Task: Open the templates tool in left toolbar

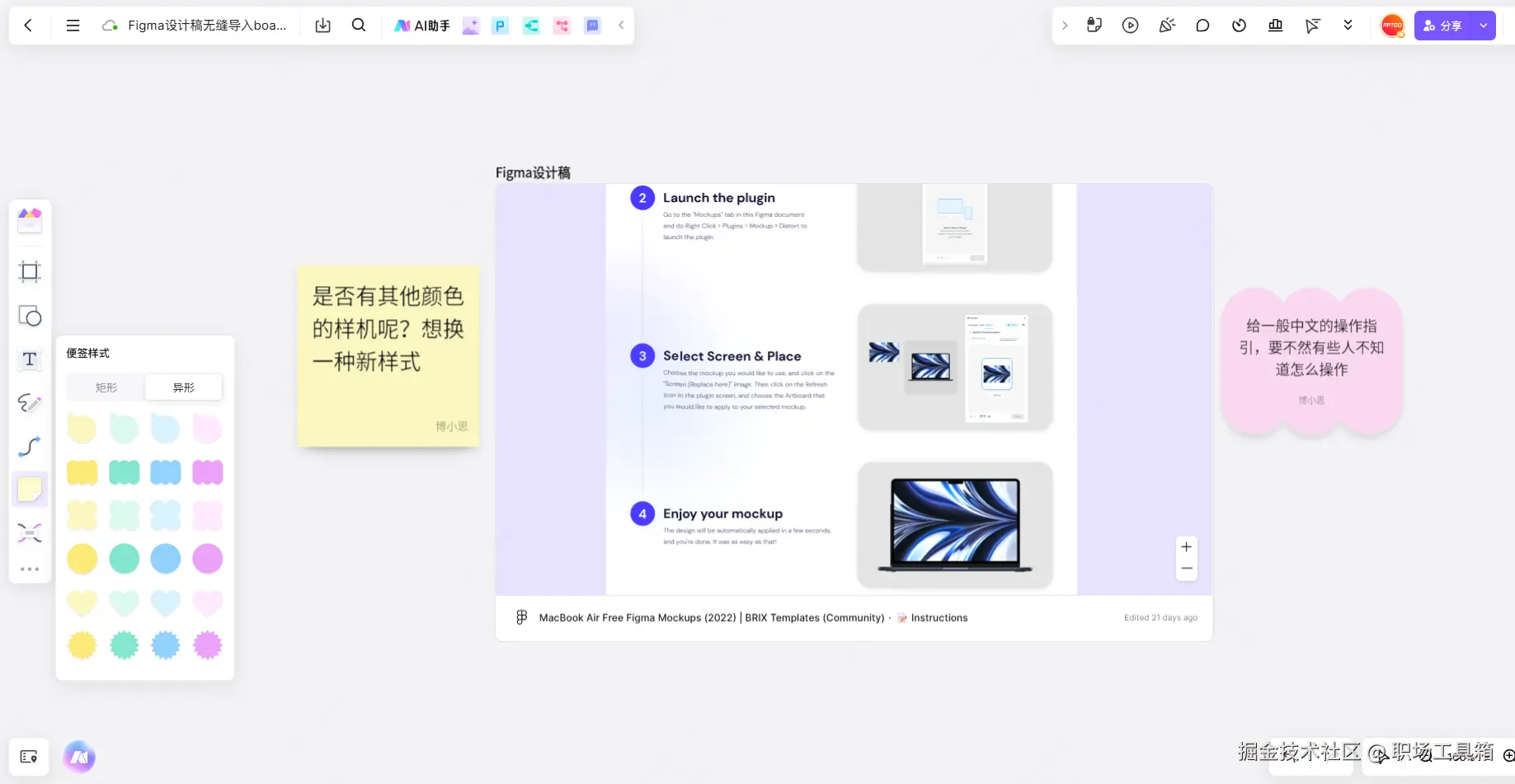Action: click(x=30, y=220)
